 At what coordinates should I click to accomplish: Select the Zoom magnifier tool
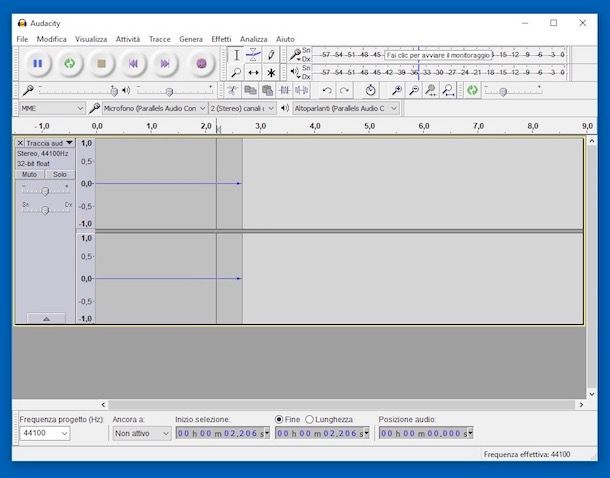pyautogui.click(x=236, y=72)
